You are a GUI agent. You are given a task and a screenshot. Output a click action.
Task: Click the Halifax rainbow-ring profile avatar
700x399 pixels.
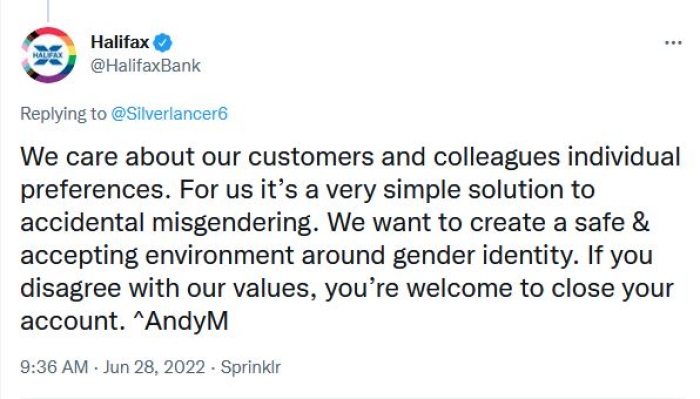pos(48,55)
